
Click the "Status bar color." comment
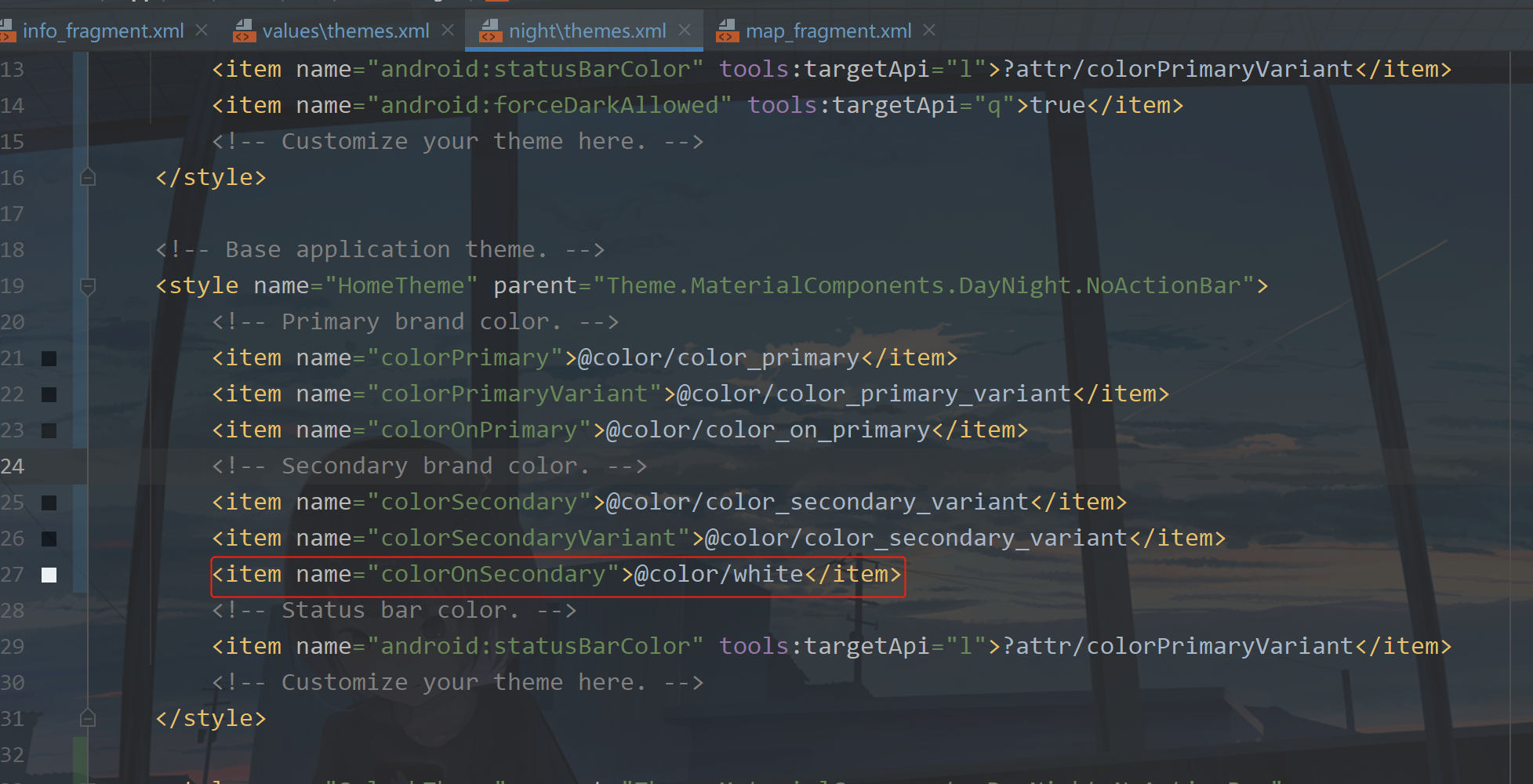394,611
